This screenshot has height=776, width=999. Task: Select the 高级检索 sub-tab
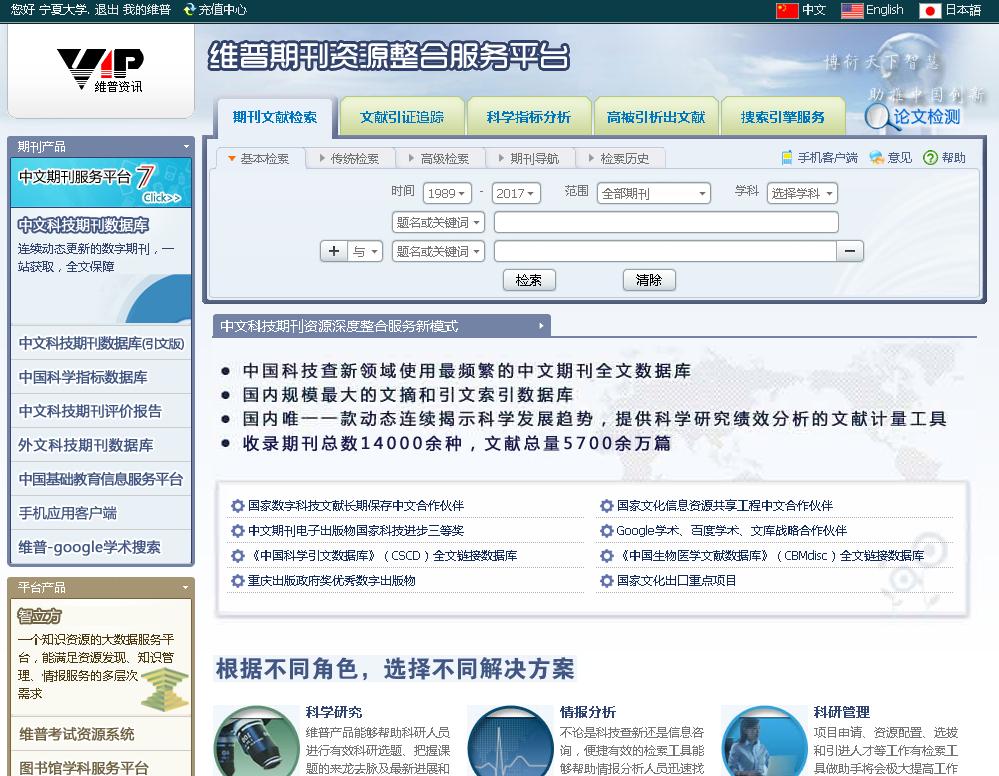[440, 159]
